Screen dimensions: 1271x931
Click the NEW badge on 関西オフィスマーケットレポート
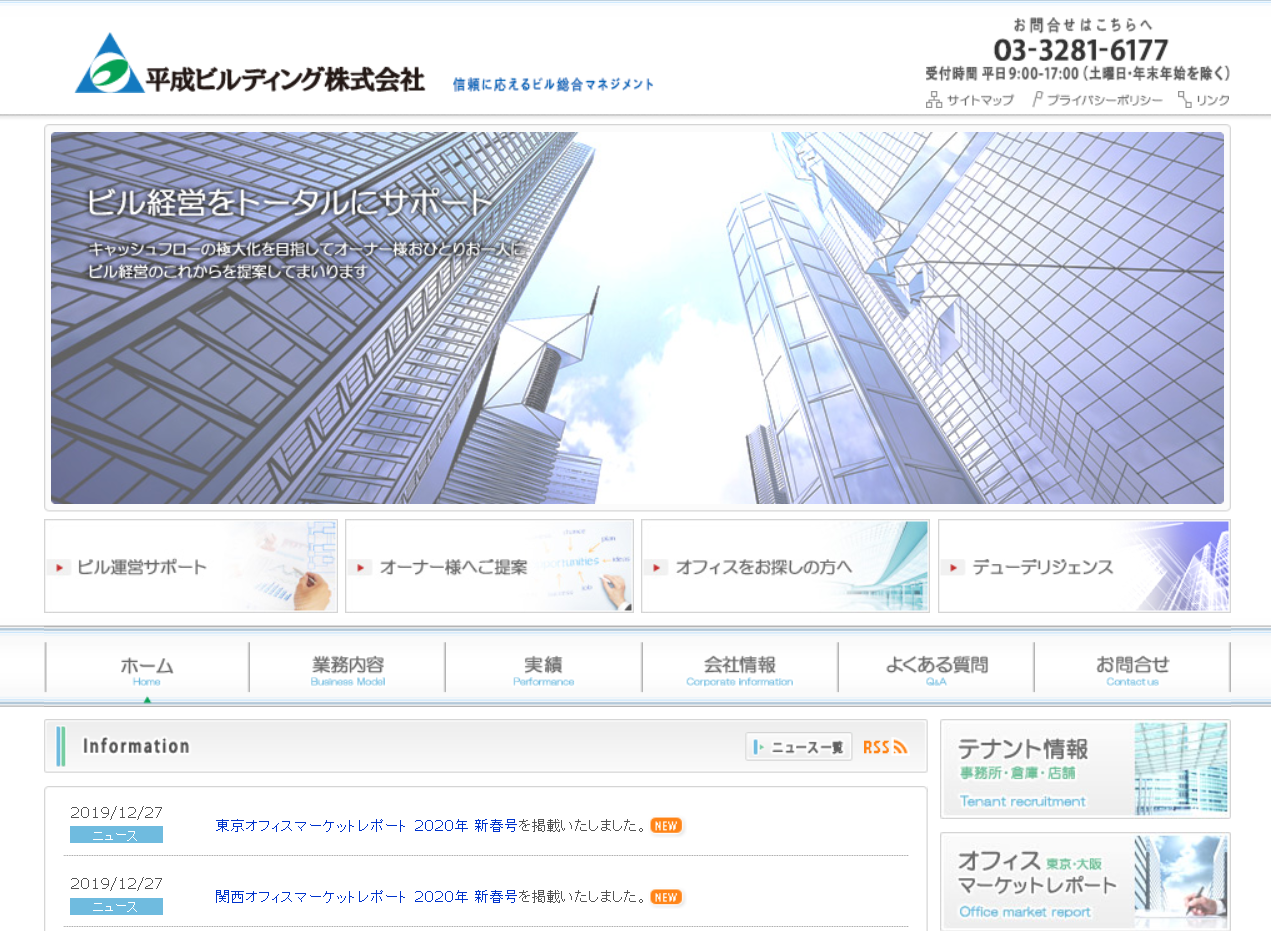666,897
